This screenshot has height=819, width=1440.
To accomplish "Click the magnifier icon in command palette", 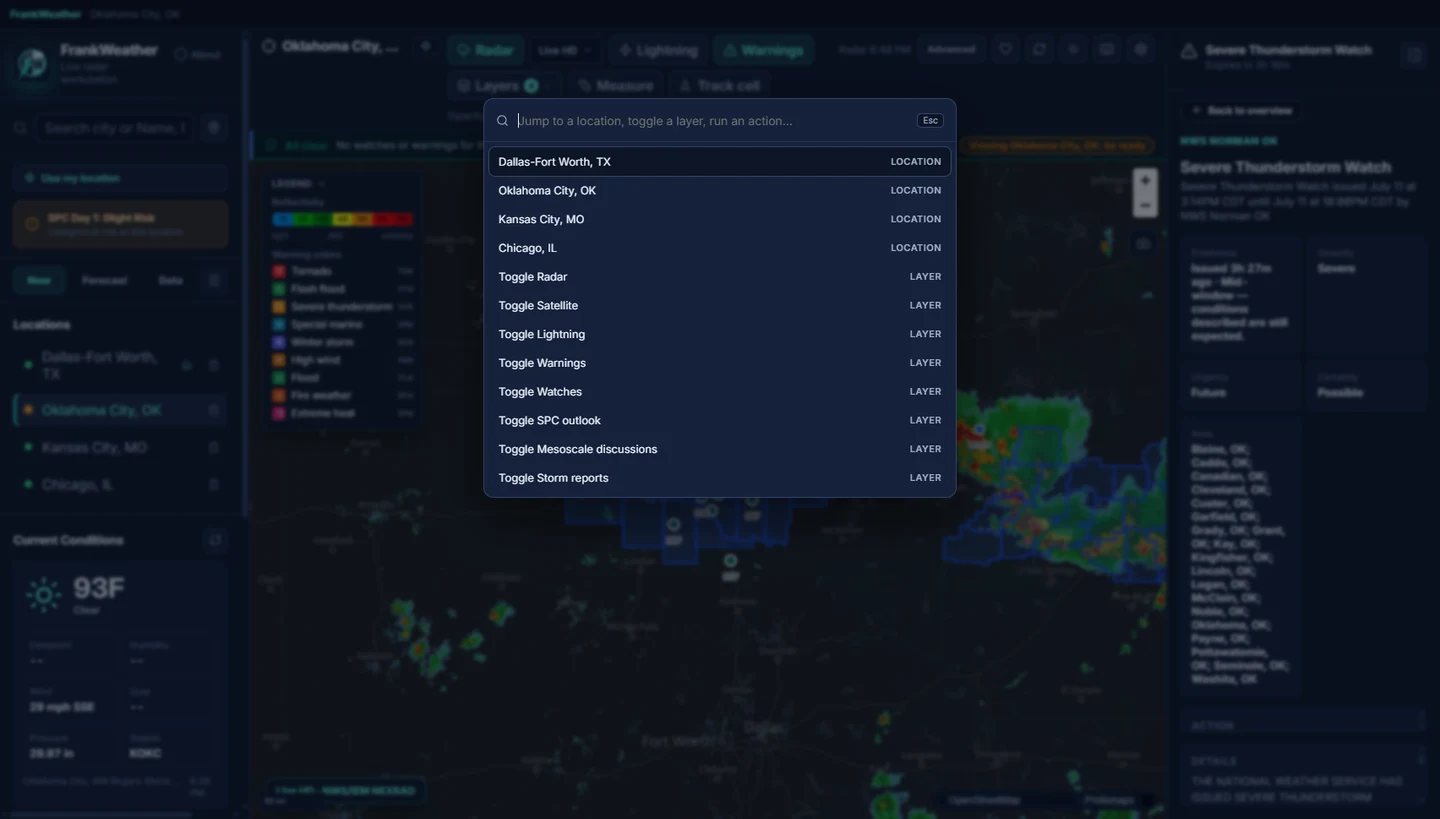I will pos(503,121).
